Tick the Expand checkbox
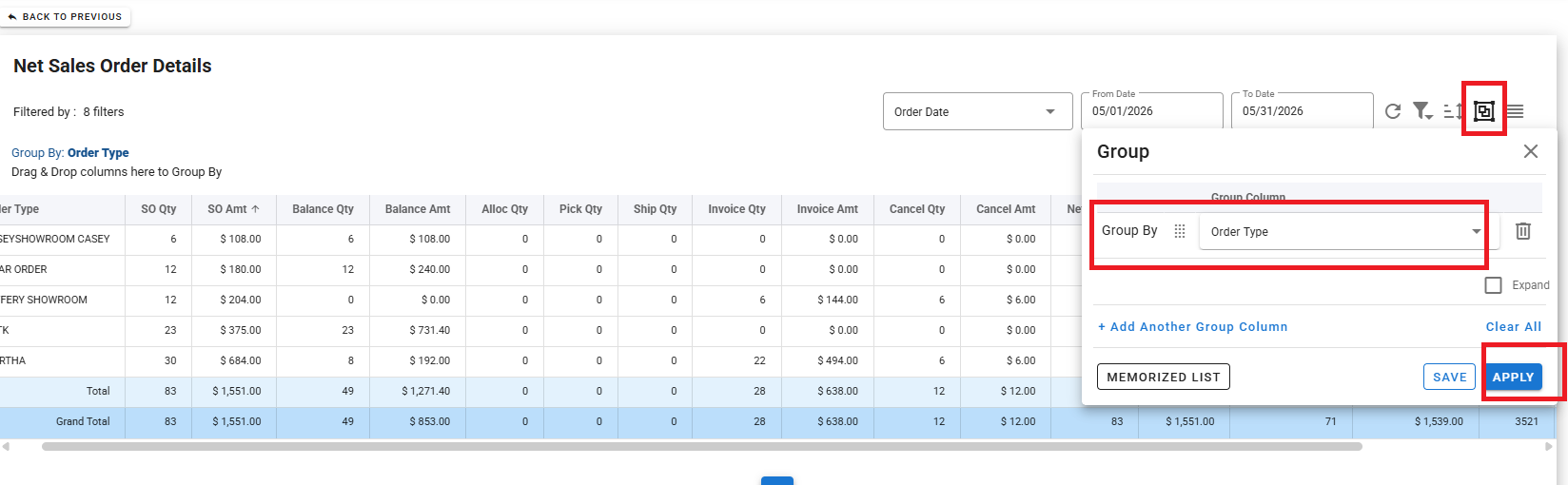 tap(1494, 285)
